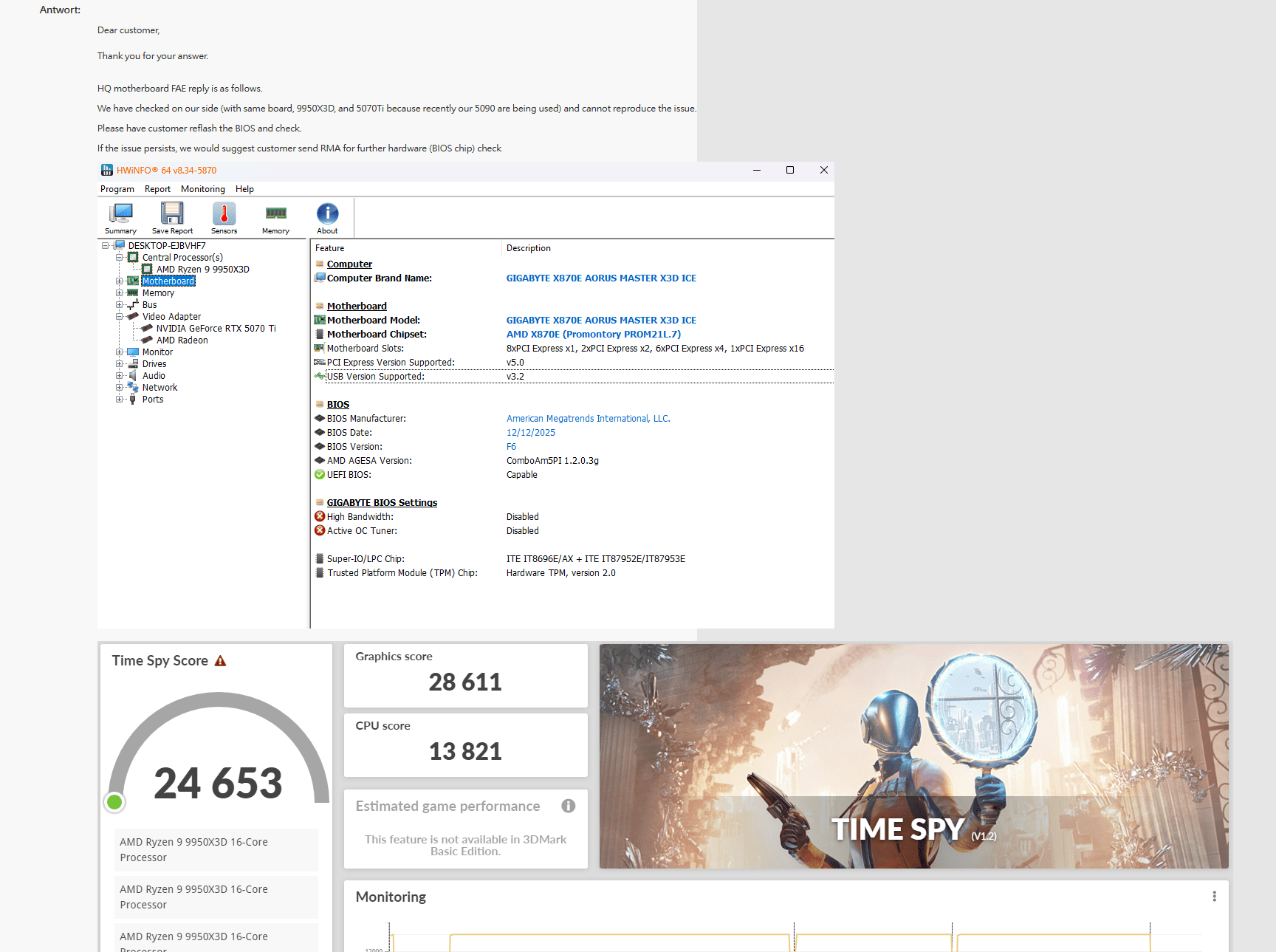Expand the Motherboard tree node
The height and width of the screenshot is (952, 1276).
pyautogui.click(x=119, y=281)
